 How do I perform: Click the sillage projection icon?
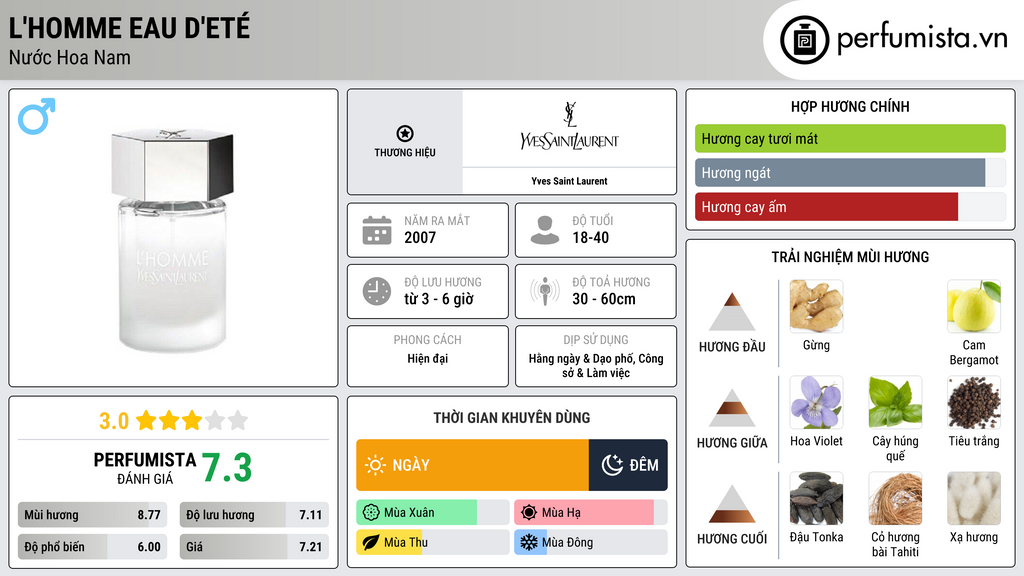(x=545, y=291)
